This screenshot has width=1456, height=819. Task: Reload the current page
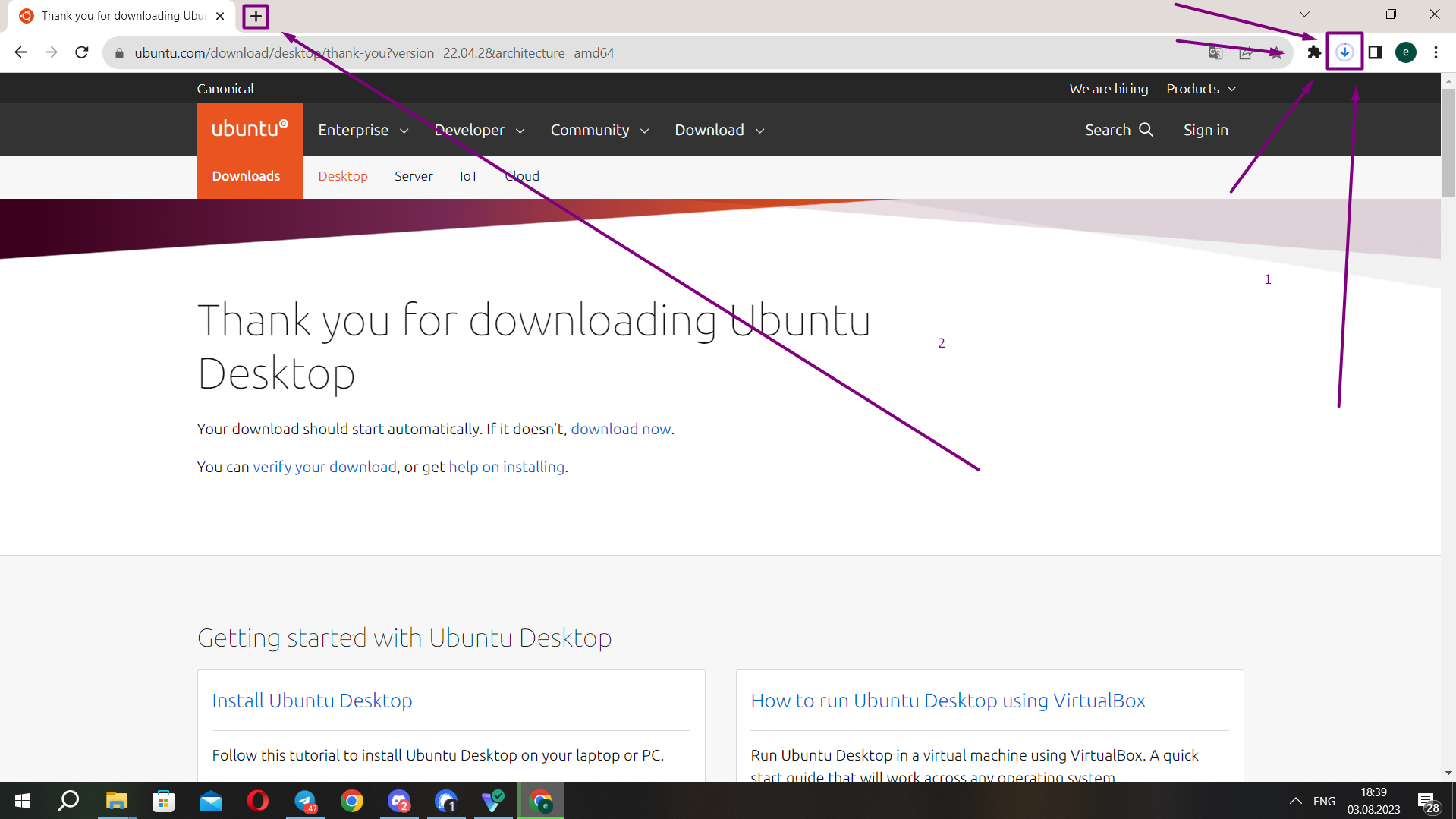coord(82,52)
